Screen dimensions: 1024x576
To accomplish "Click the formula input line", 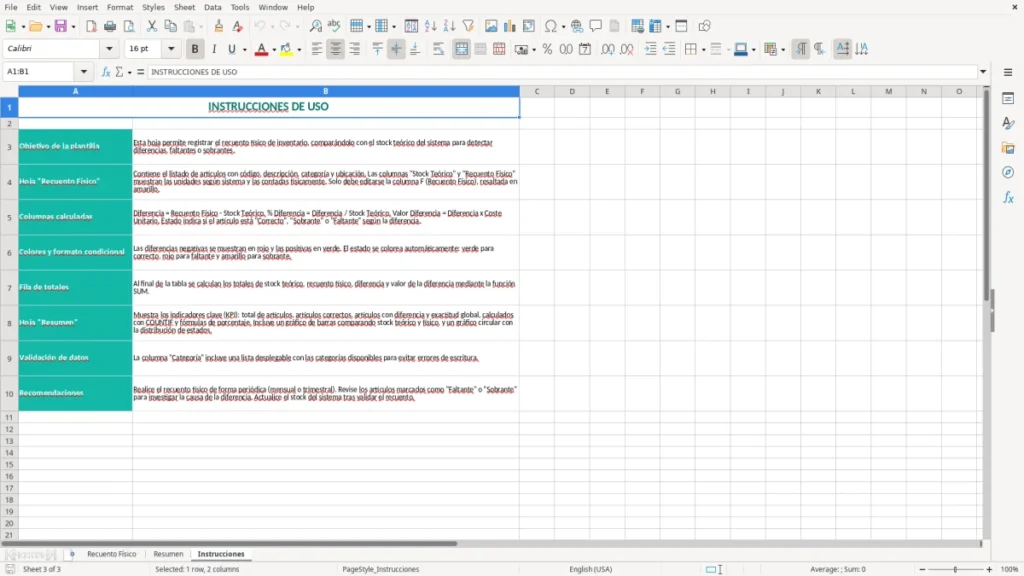I will (x=562, y=72).
